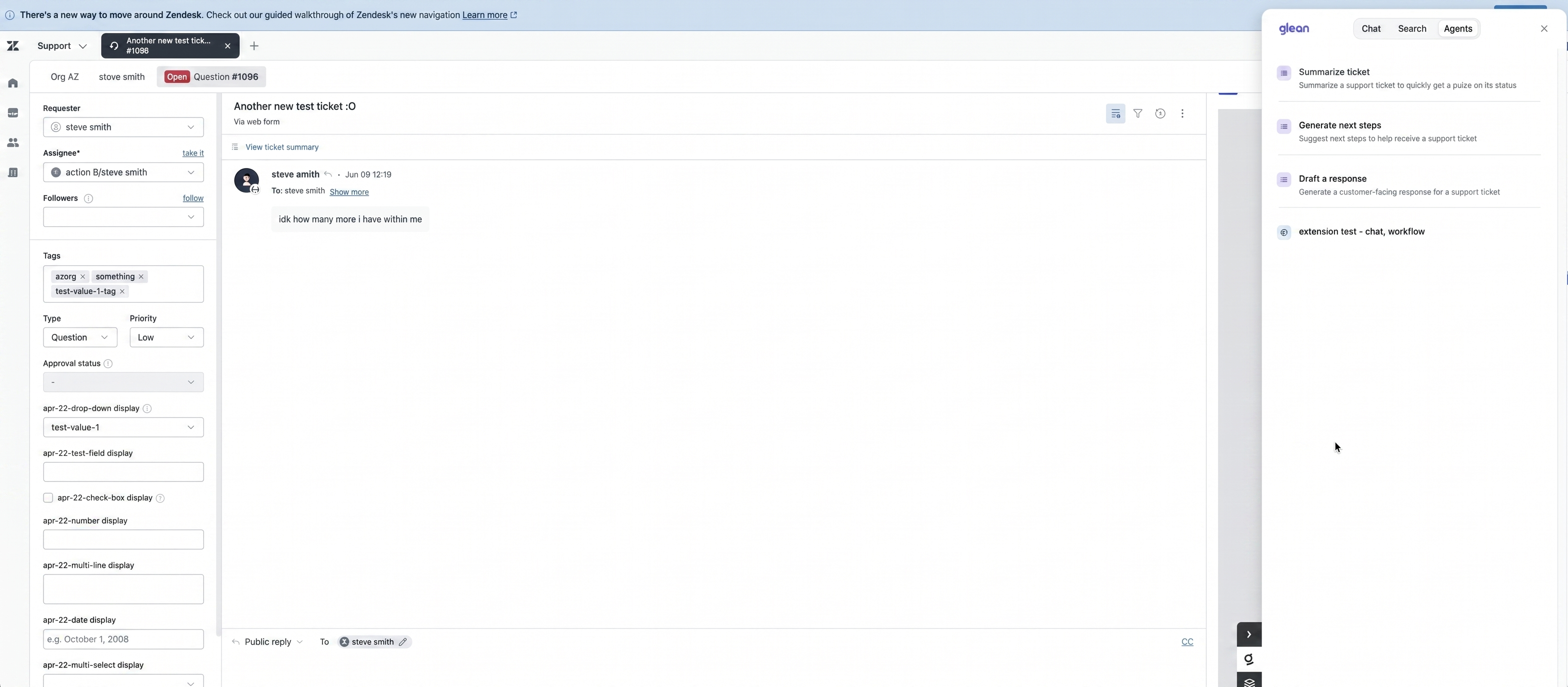1568x687 pixels.
Task: Open the Zendesk logo home icon
Action: coord(13,45)
